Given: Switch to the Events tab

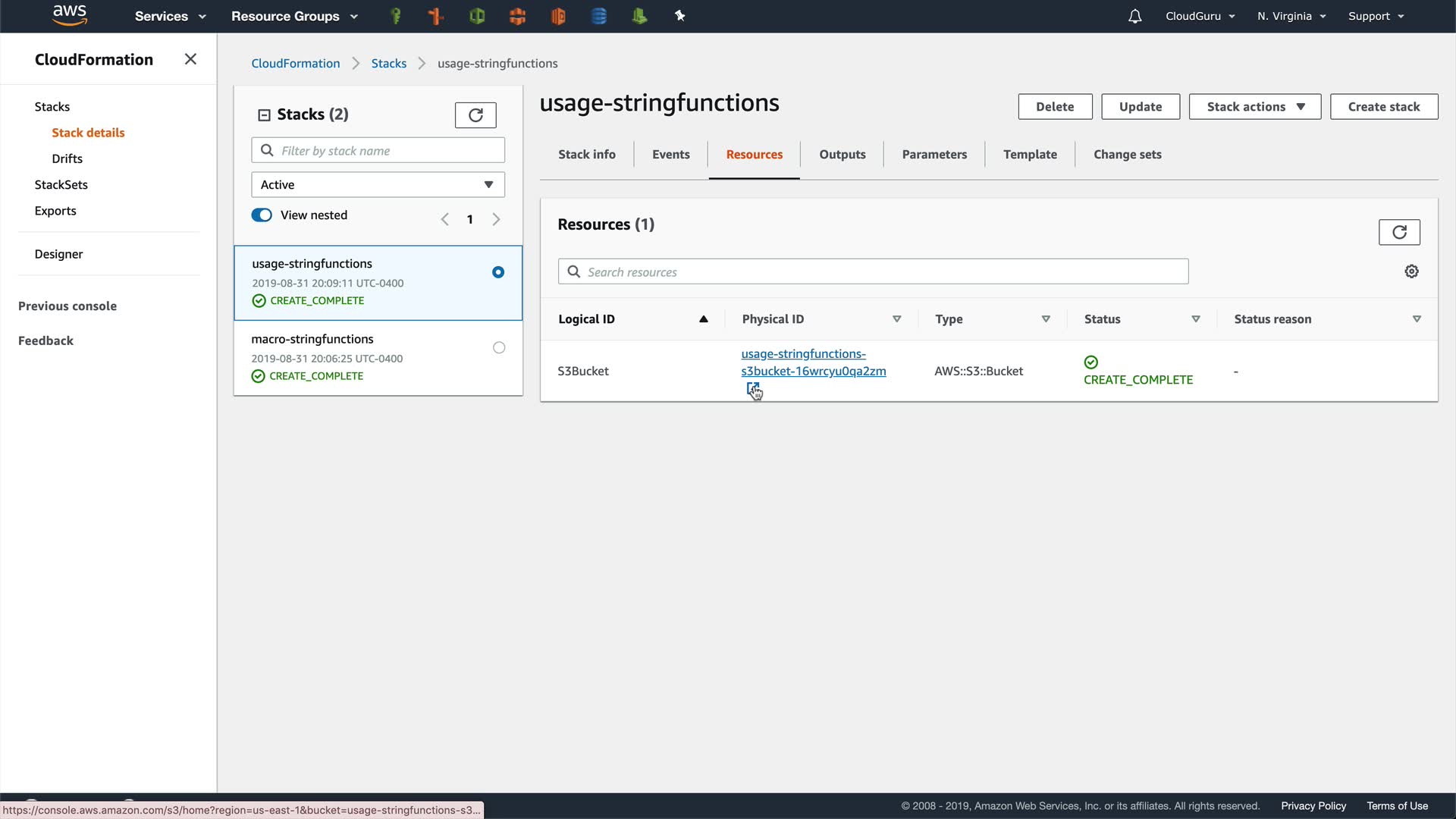Looking at the screenshot, I should tap(670, 155).
